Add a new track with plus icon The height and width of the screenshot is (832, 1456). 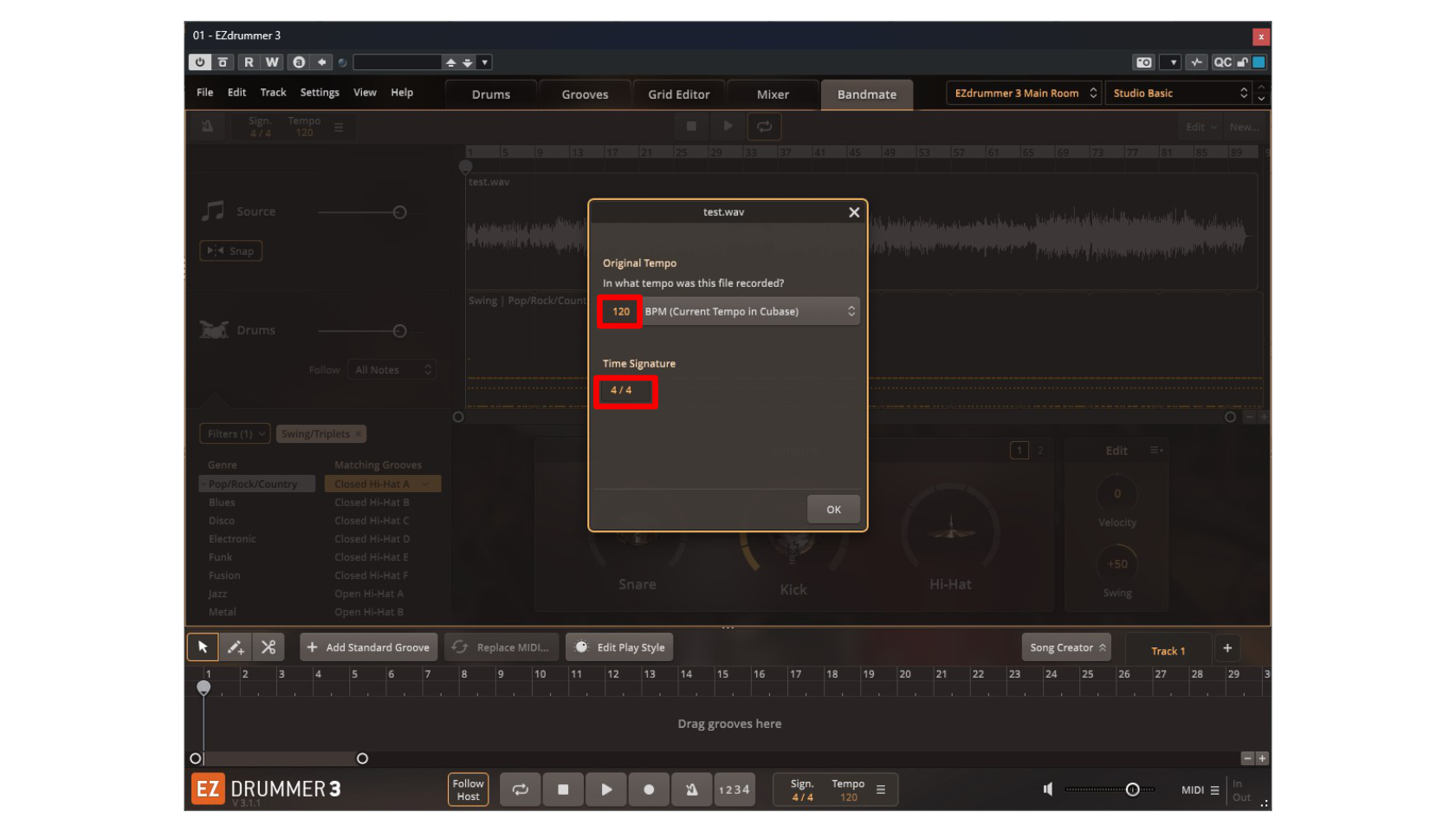1227,648
